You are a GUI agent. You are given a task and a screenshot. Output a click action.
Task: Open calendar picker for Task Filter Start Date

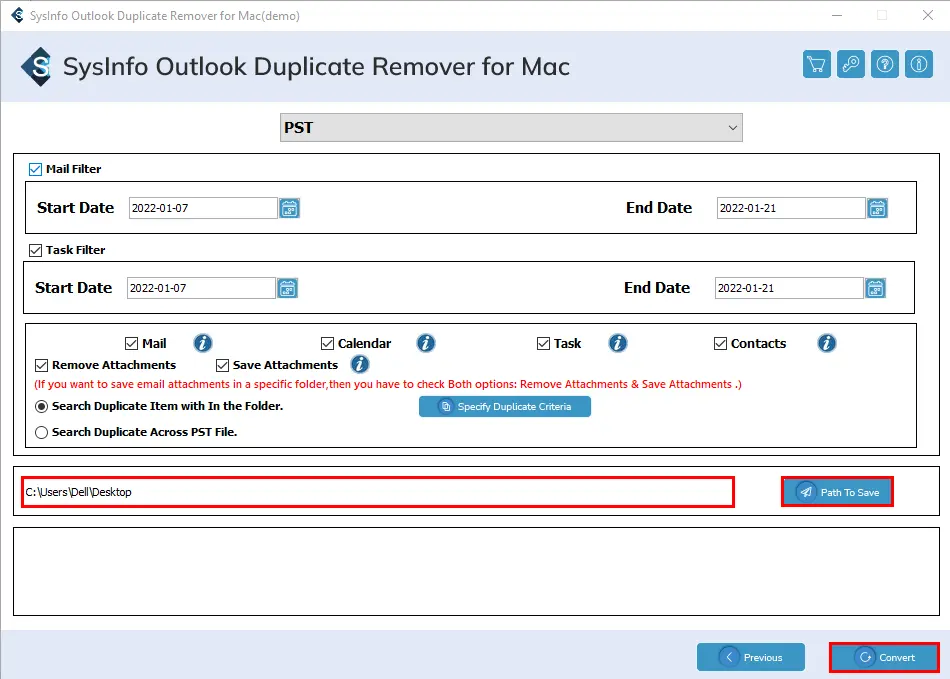click(287, 288)
